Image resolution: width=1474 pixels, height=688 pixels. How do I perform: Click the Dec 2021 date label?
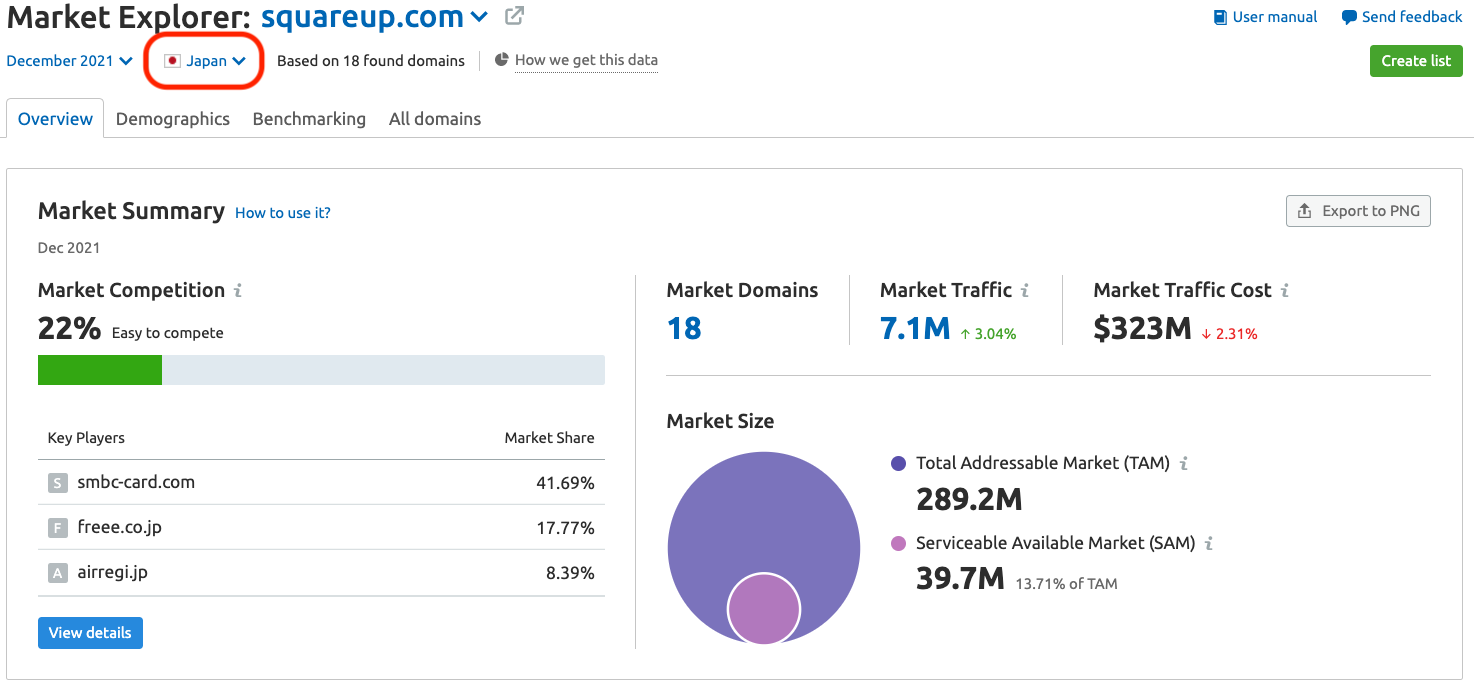(69, 248)
